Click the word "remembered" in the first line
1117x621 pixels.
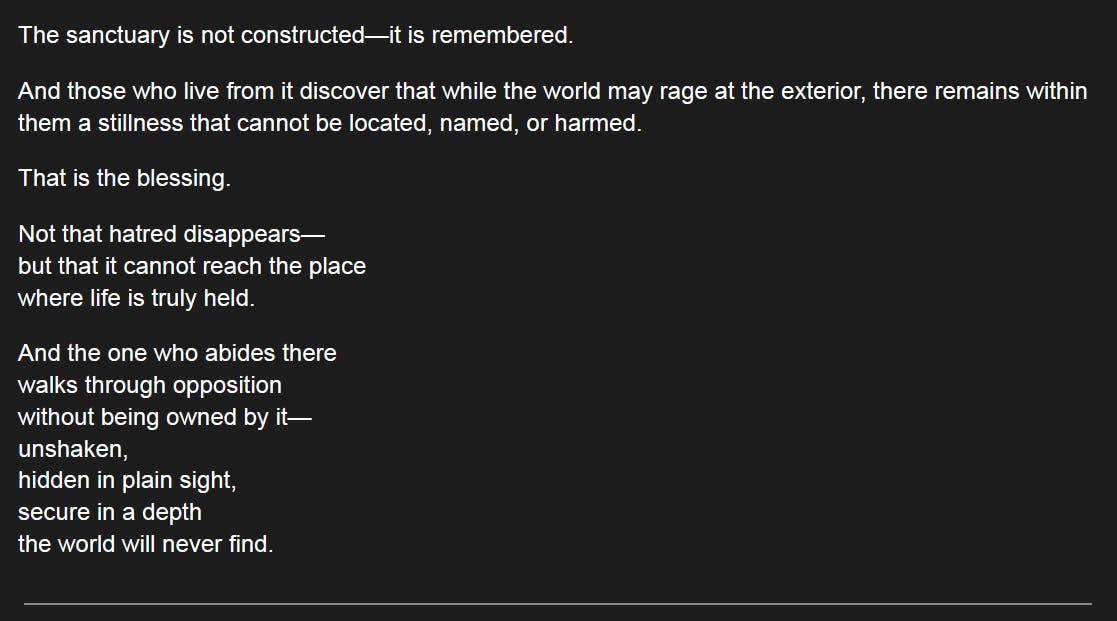coord(511,35)
